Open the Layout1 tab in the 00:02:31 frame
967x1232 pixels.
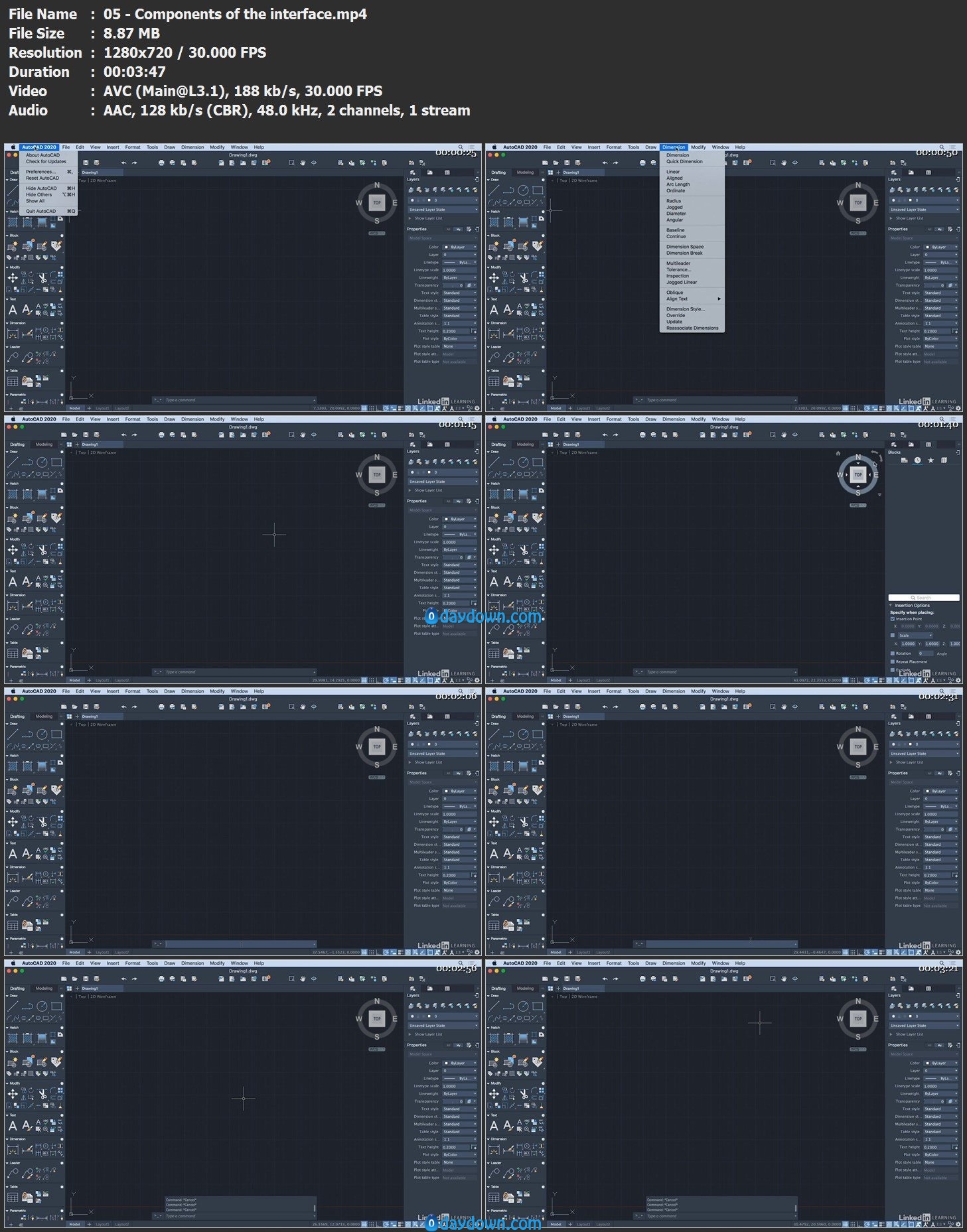[583, 952]
